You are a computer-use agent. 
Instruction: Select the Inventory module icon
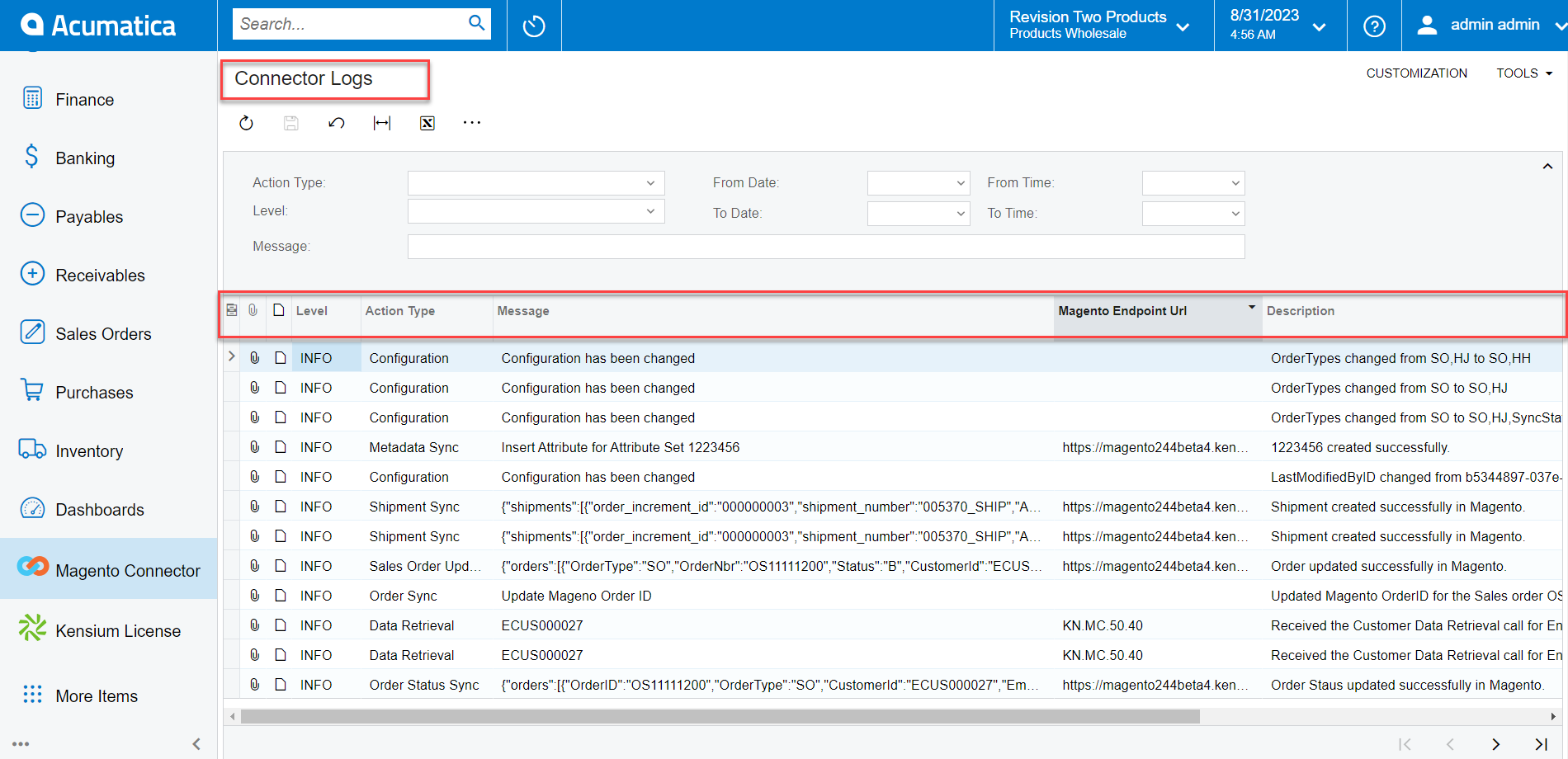click(x=32, y=450)
